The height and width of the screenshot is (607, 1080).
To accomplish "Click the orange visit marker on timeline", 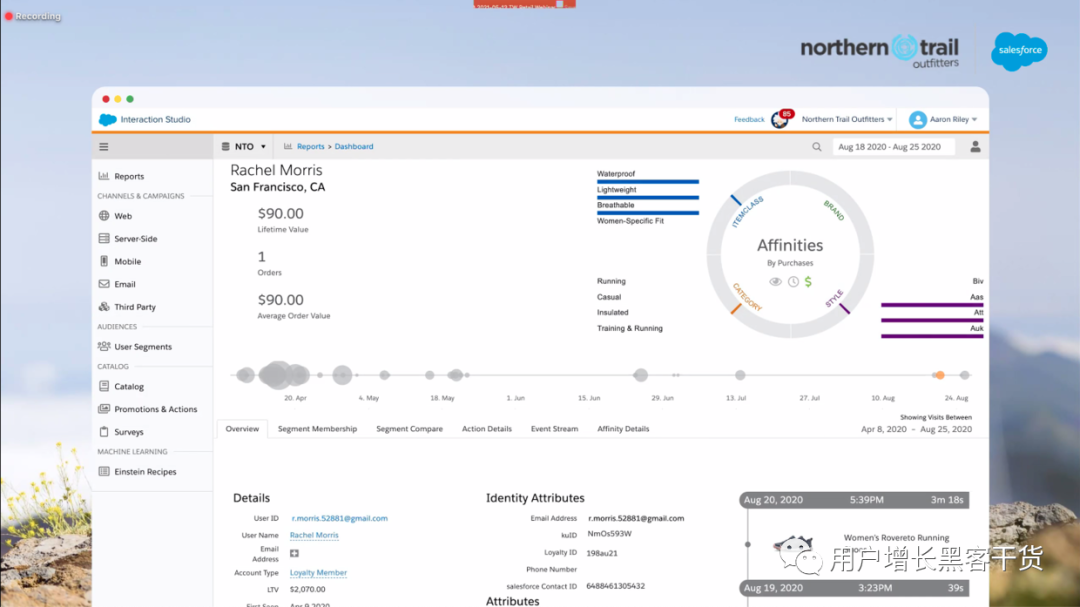I will tap(939, 375).
